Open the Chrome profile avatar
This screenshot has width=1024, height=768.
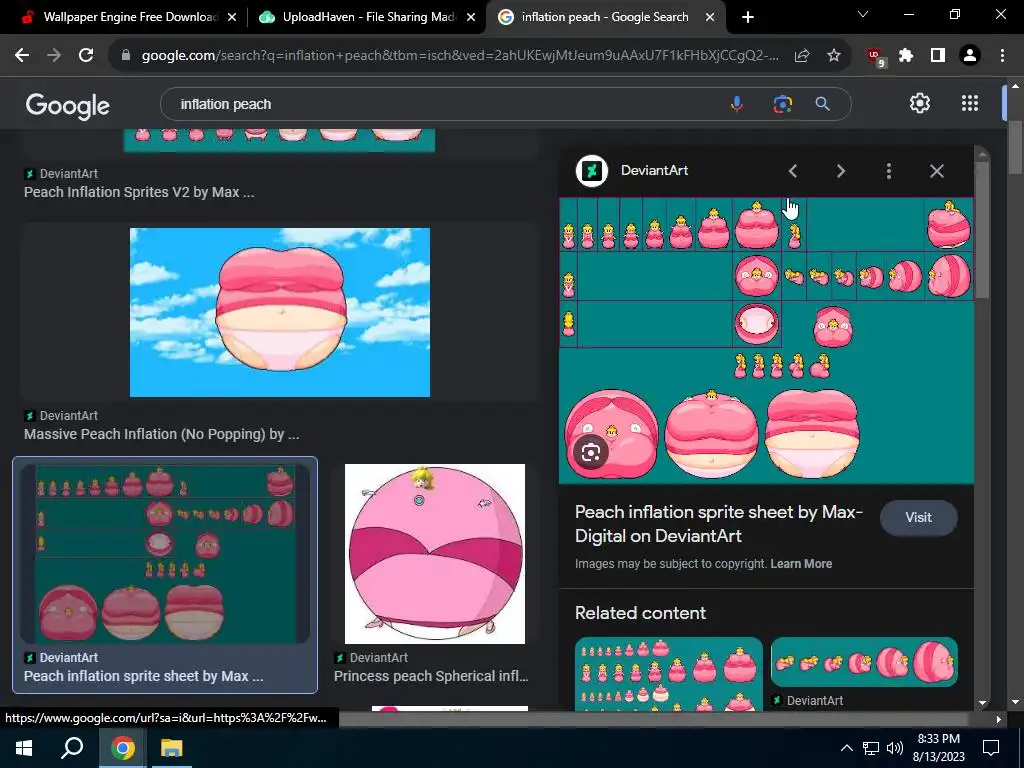coord(970,56)
